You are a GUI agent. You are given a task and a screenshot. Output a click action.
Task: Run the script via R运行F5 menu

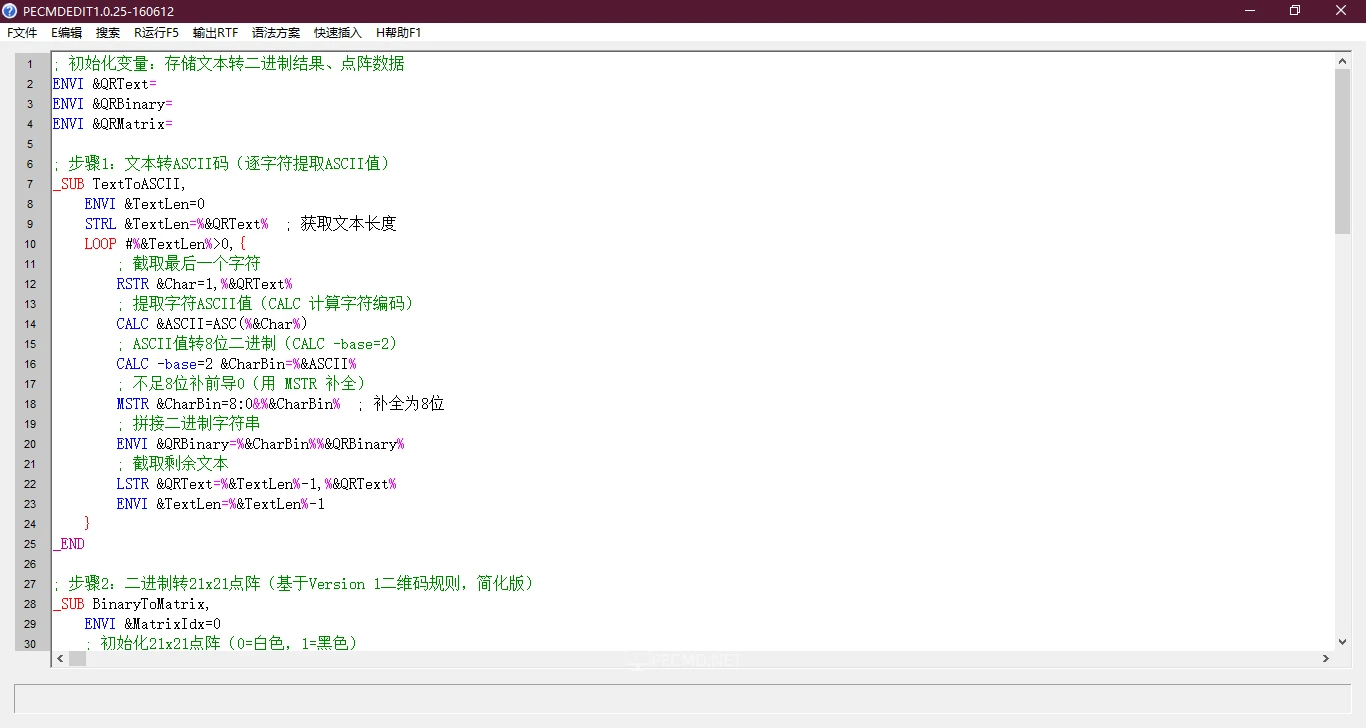point(155,32)
